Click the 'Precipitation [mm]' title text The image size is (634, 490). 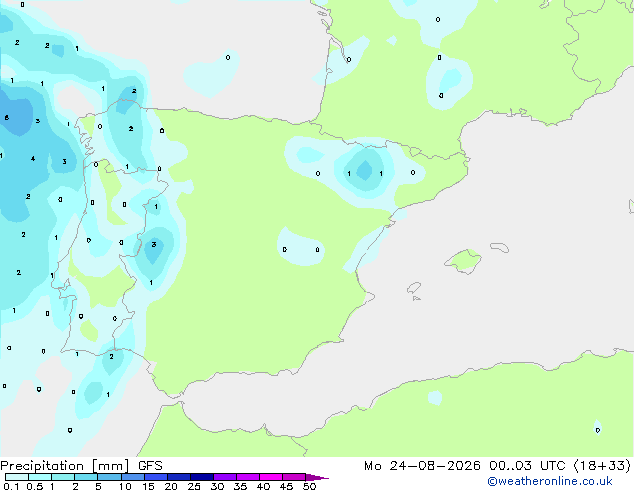(64, 466)
